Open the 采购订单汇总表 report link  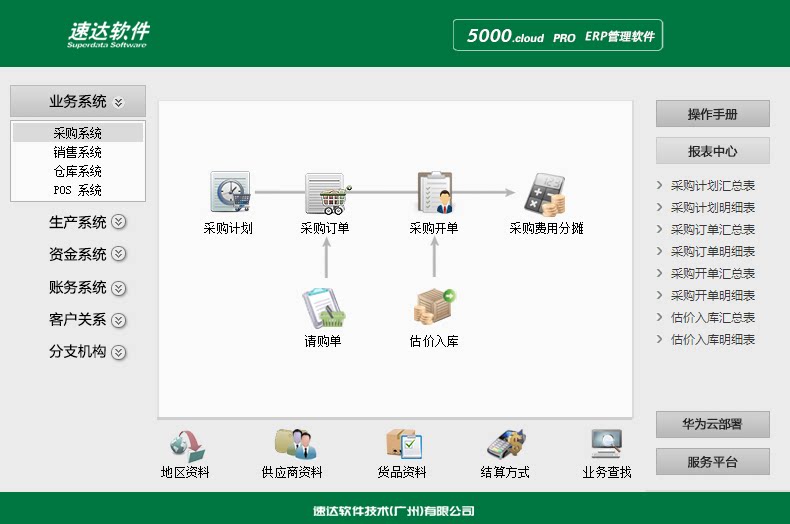(712, 230)
